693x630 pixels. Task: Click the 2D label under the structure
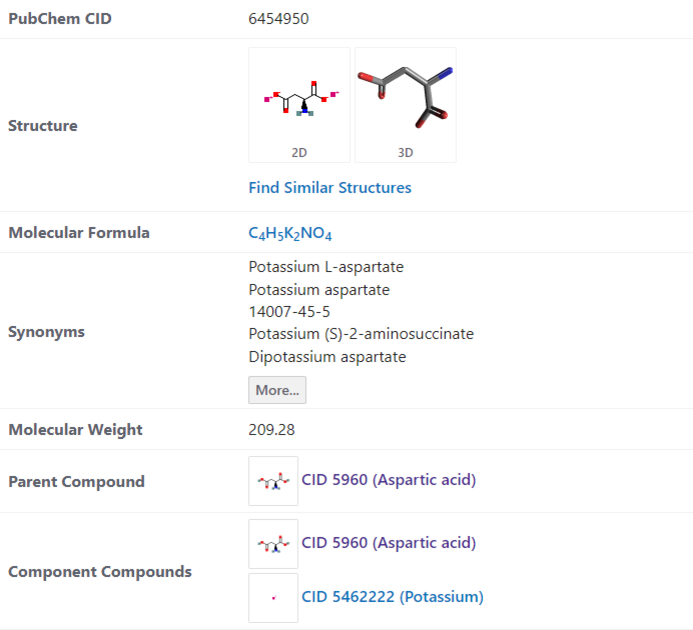(299, 153)
